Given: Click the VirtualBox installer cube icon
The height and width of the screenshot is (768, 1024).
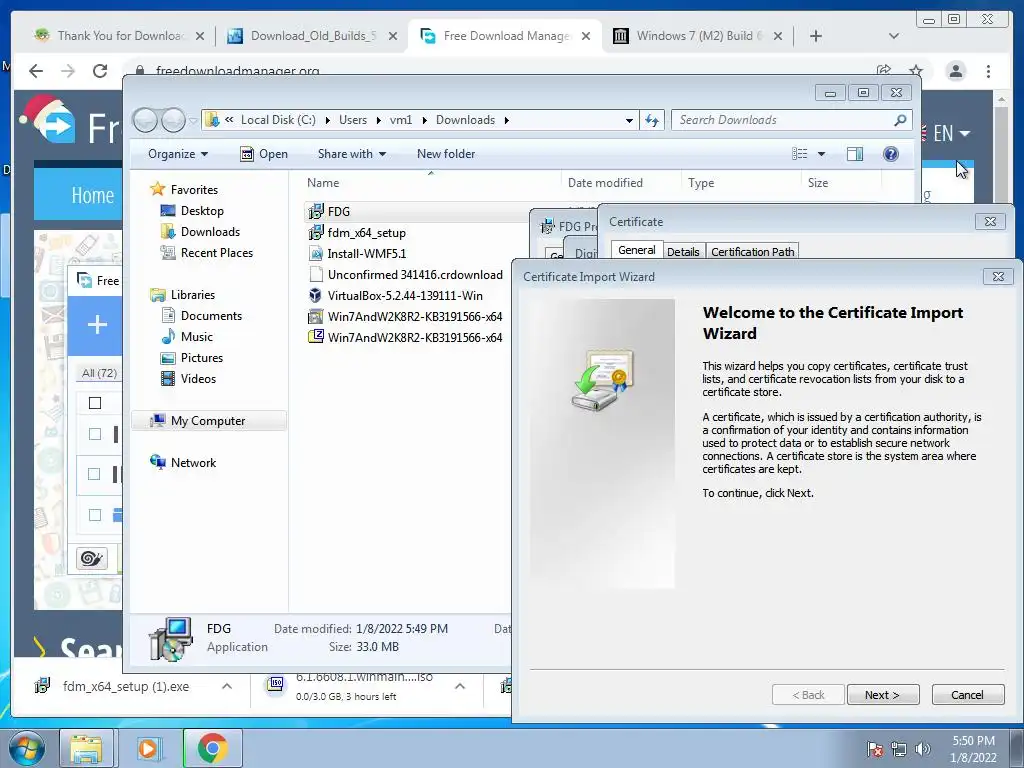Looking at the screenshot, I should point(316,295).
